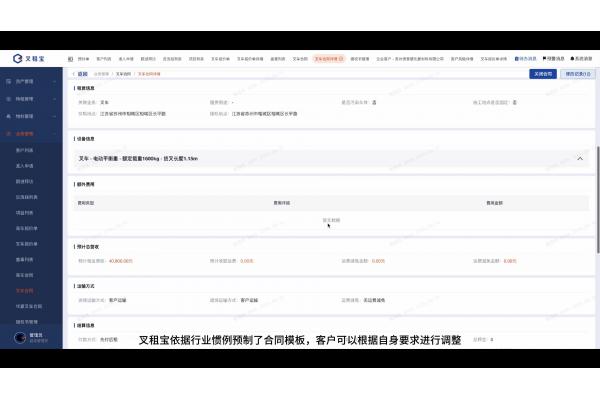Viewport: 600px width, 400px height.
Task: Collapse the 叉车 电动平衡重 equipment panel
Action: point(580,158)
